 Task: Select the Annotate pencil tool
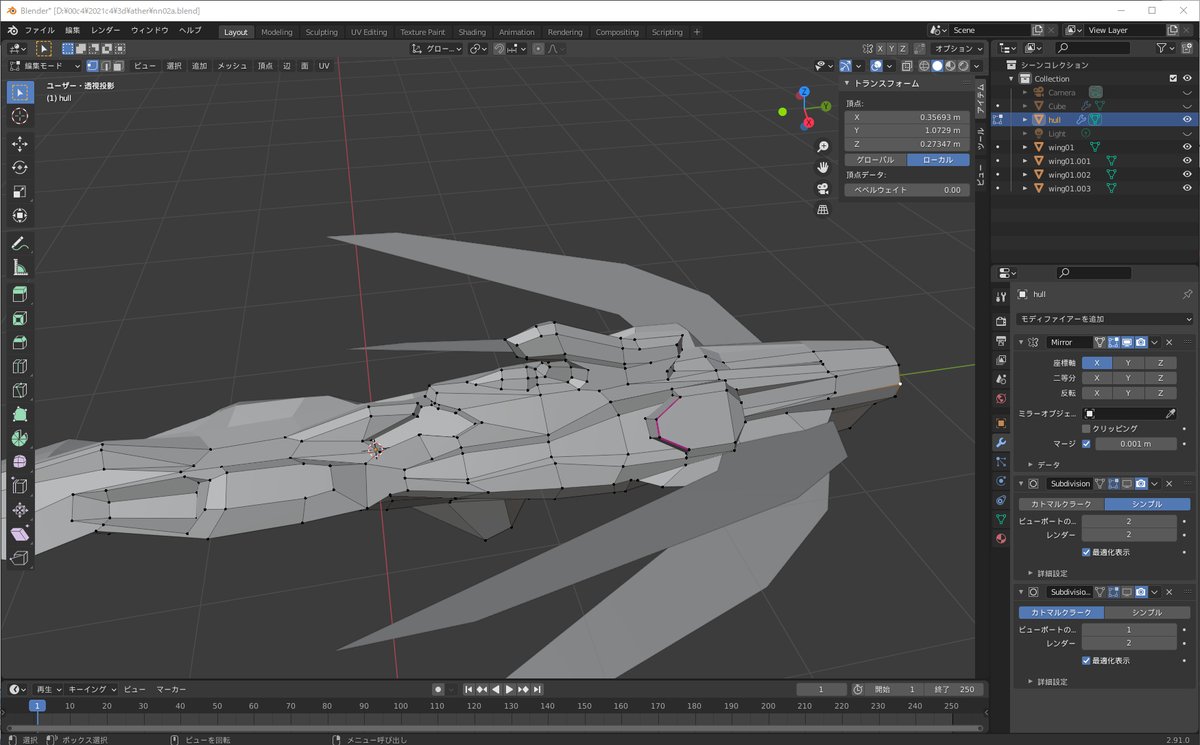coord(20,244)
